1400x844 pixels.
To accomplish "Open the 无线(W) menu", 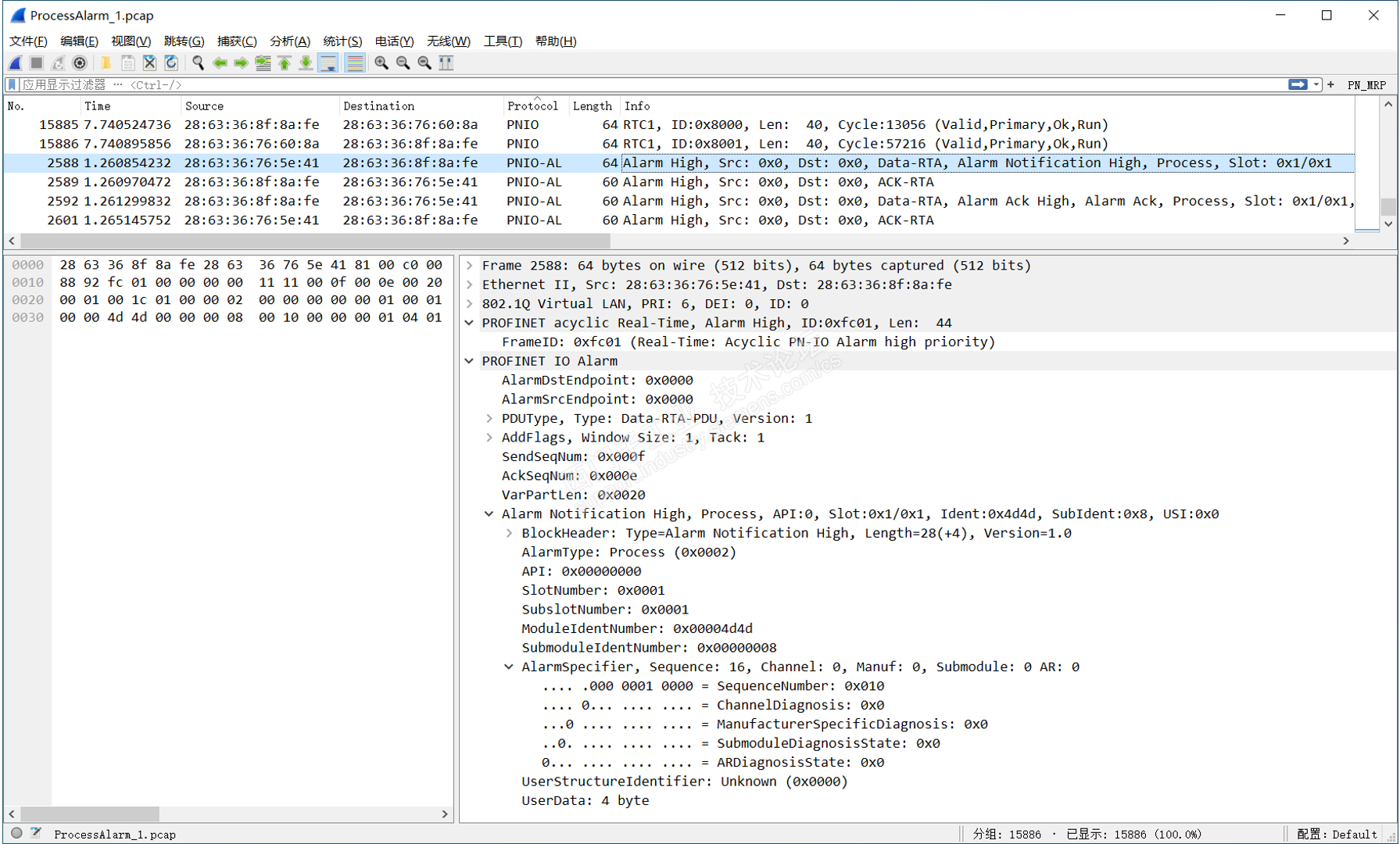I will click(449, 41).
